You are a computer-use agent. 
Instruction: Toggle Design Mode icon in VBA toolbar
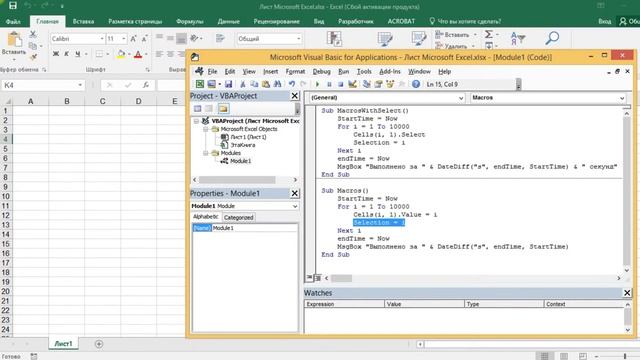352,84
